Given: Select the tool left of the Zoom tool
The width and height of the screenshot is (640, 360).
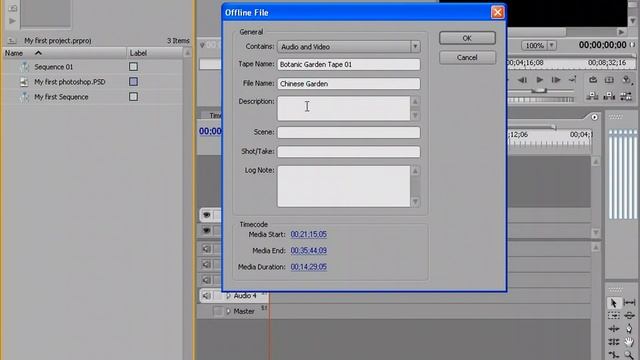Looking at the screenshot, I should pos(613,355).
